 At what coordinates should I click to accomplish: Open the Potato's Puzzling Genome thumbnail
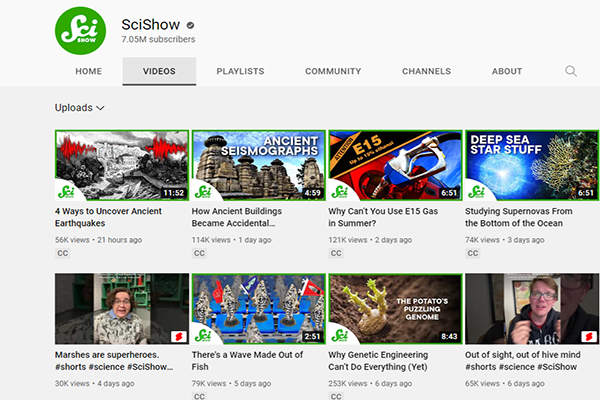[395, 308]
